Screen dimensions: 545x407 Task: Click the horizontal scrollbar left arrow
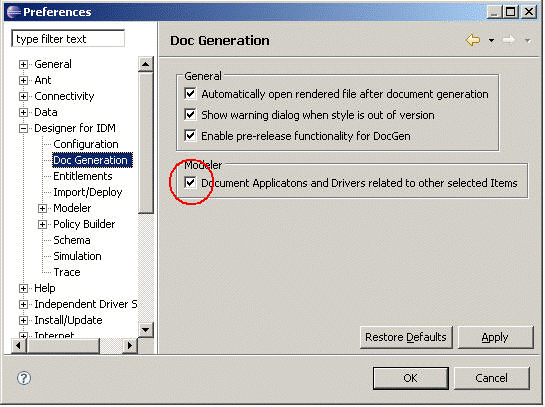18,345
